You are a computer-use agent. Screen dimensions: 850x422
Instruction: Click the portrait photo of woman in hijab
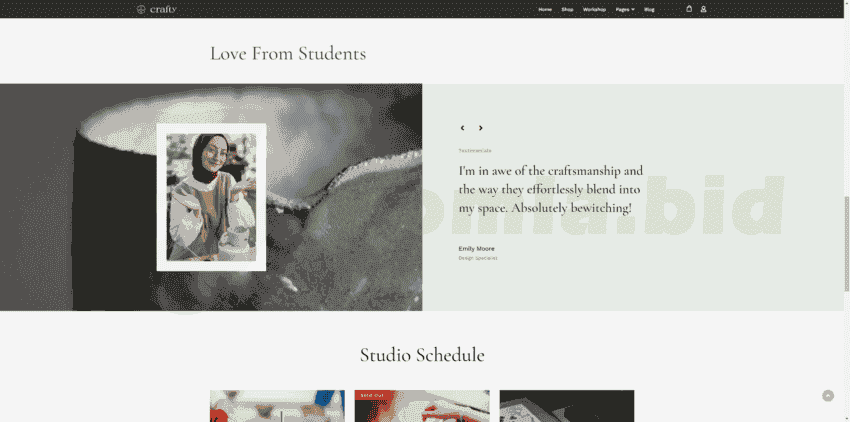[211, 197]
